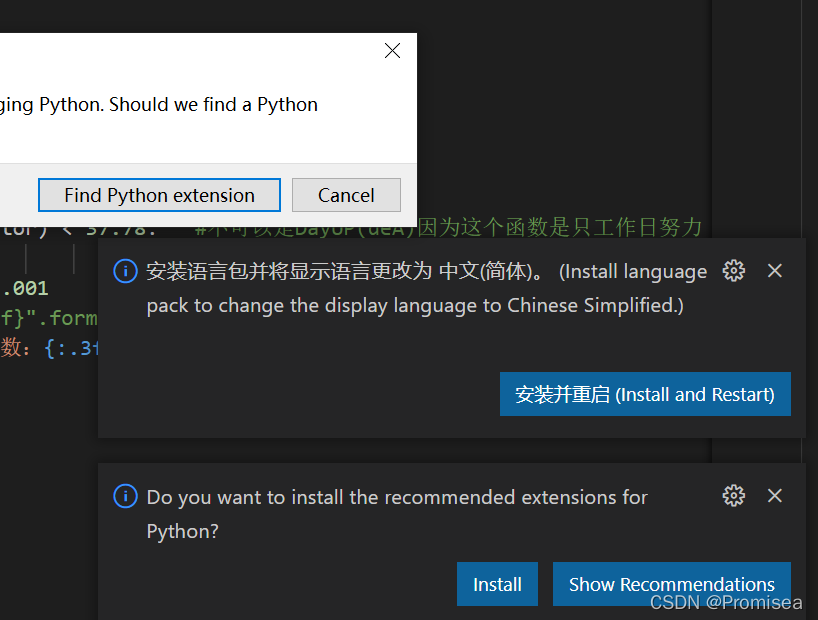Click info icon on Python extensions notification
Viewport: 818px width, 620px height.
tap(125, 496)
